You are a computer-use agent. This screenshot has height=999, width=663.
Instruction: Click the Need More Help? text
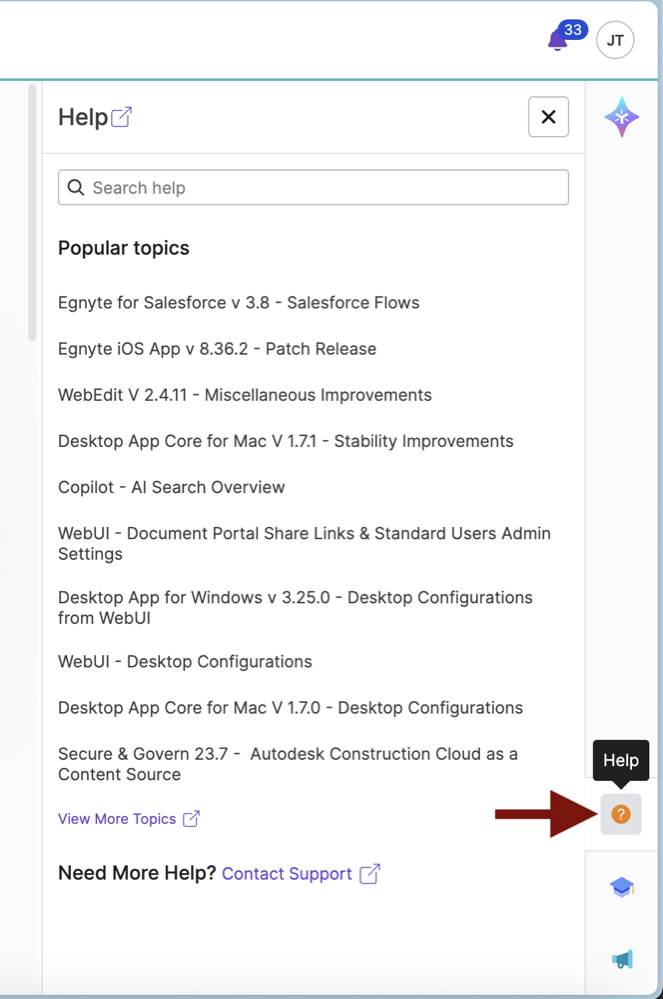137,873
